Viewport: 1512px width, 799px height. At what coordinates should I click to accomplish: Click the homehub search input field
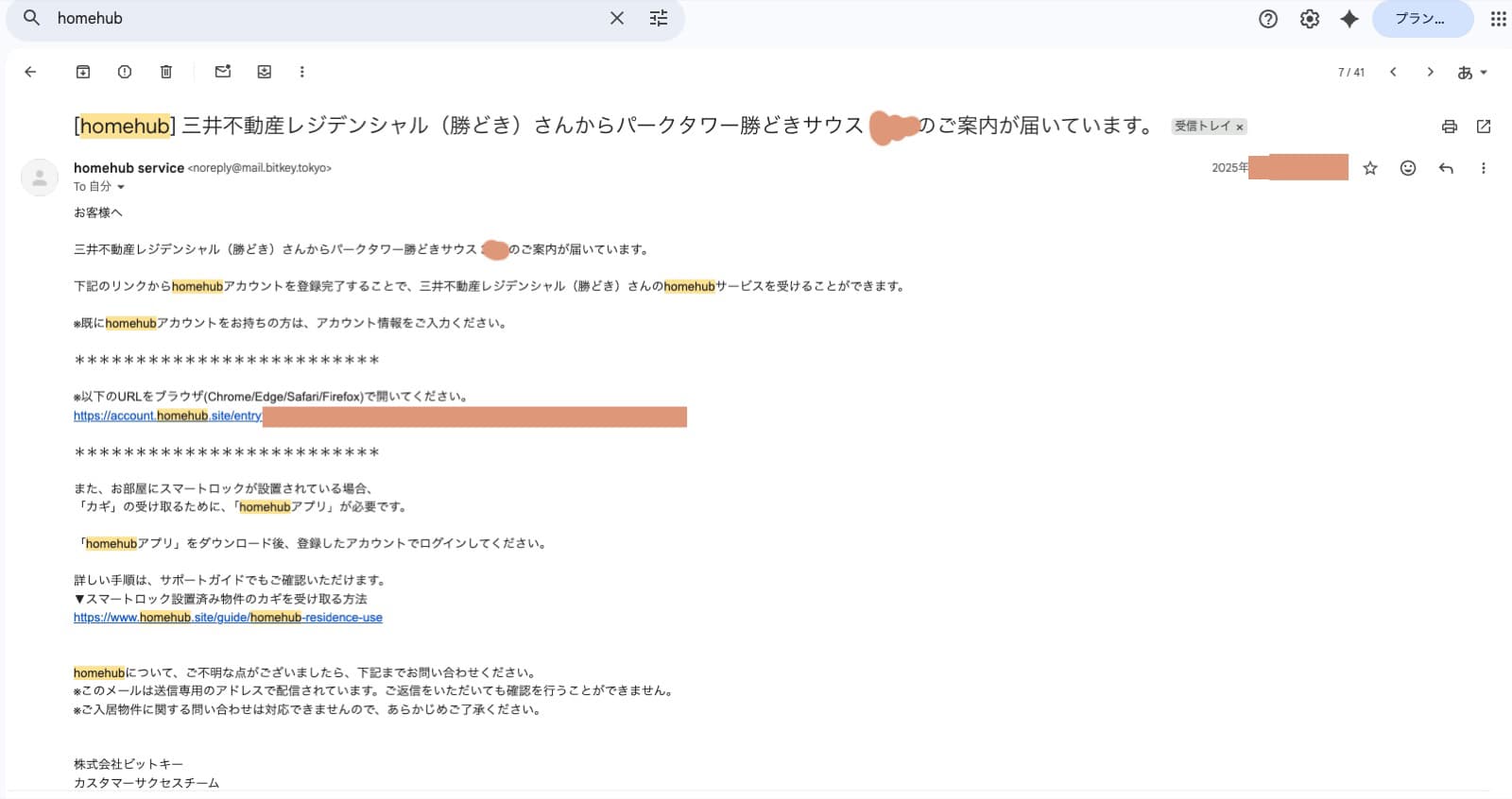pyautogui.click(x=326, y=18)
